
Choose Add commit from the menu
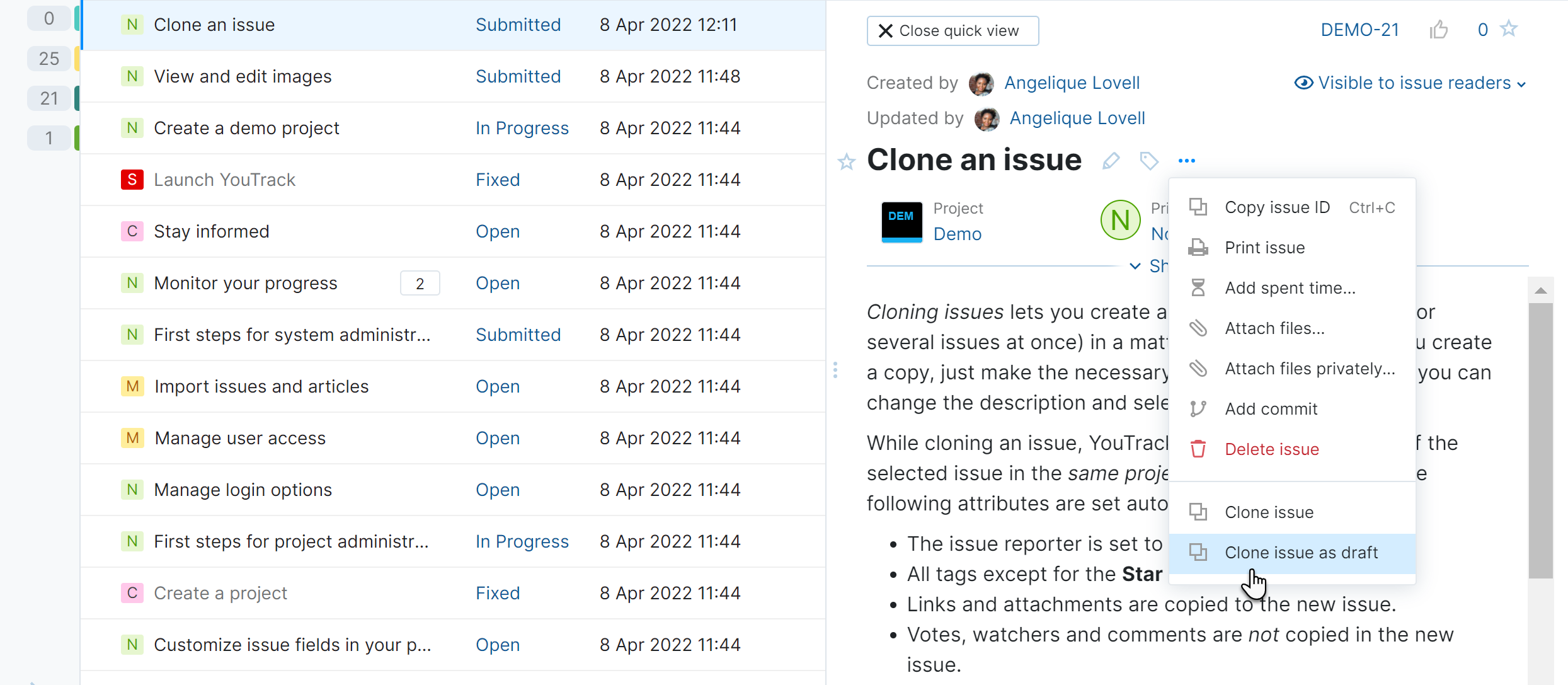(1271, 409)
